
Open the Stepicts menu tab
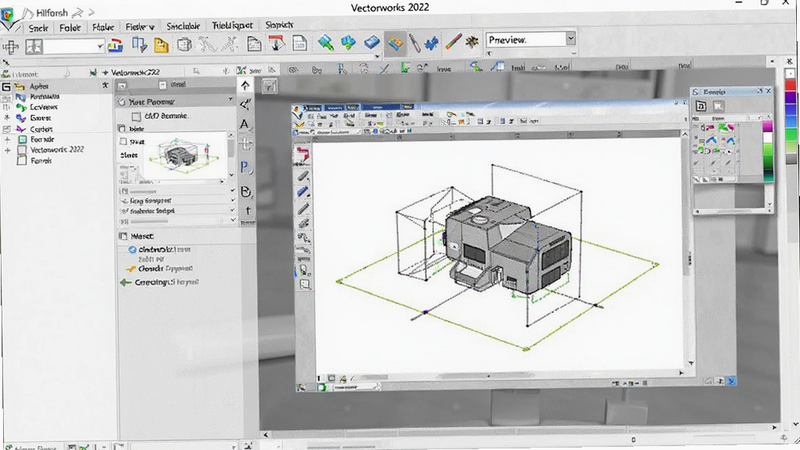coord(279,24)
